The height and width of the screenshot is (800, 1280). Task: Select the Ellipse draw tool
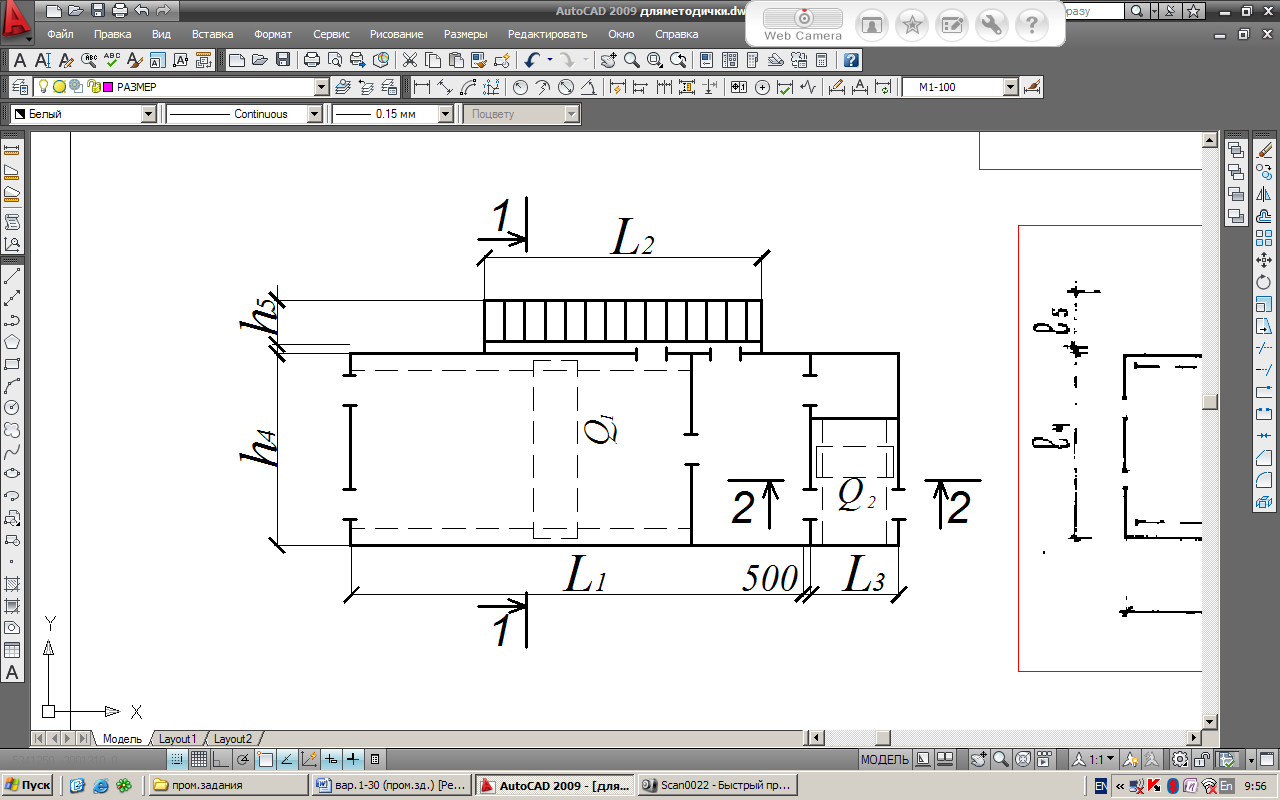coord(13,473)
